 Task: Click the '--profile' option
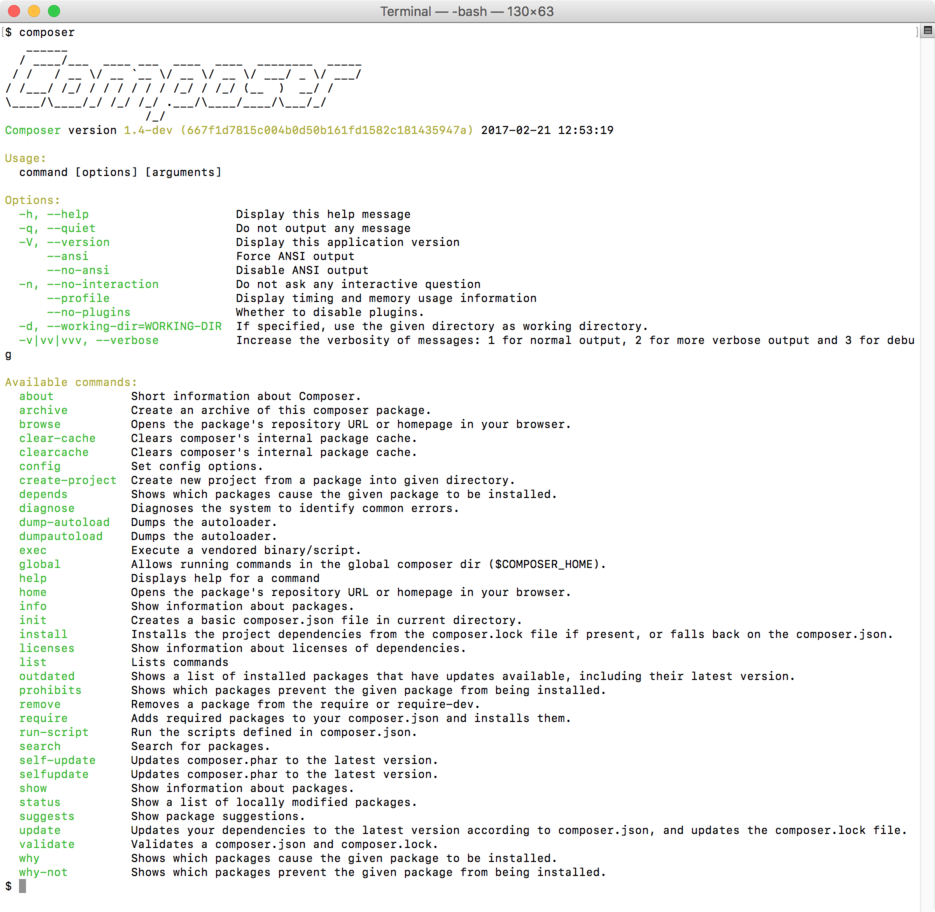point(78,298)
